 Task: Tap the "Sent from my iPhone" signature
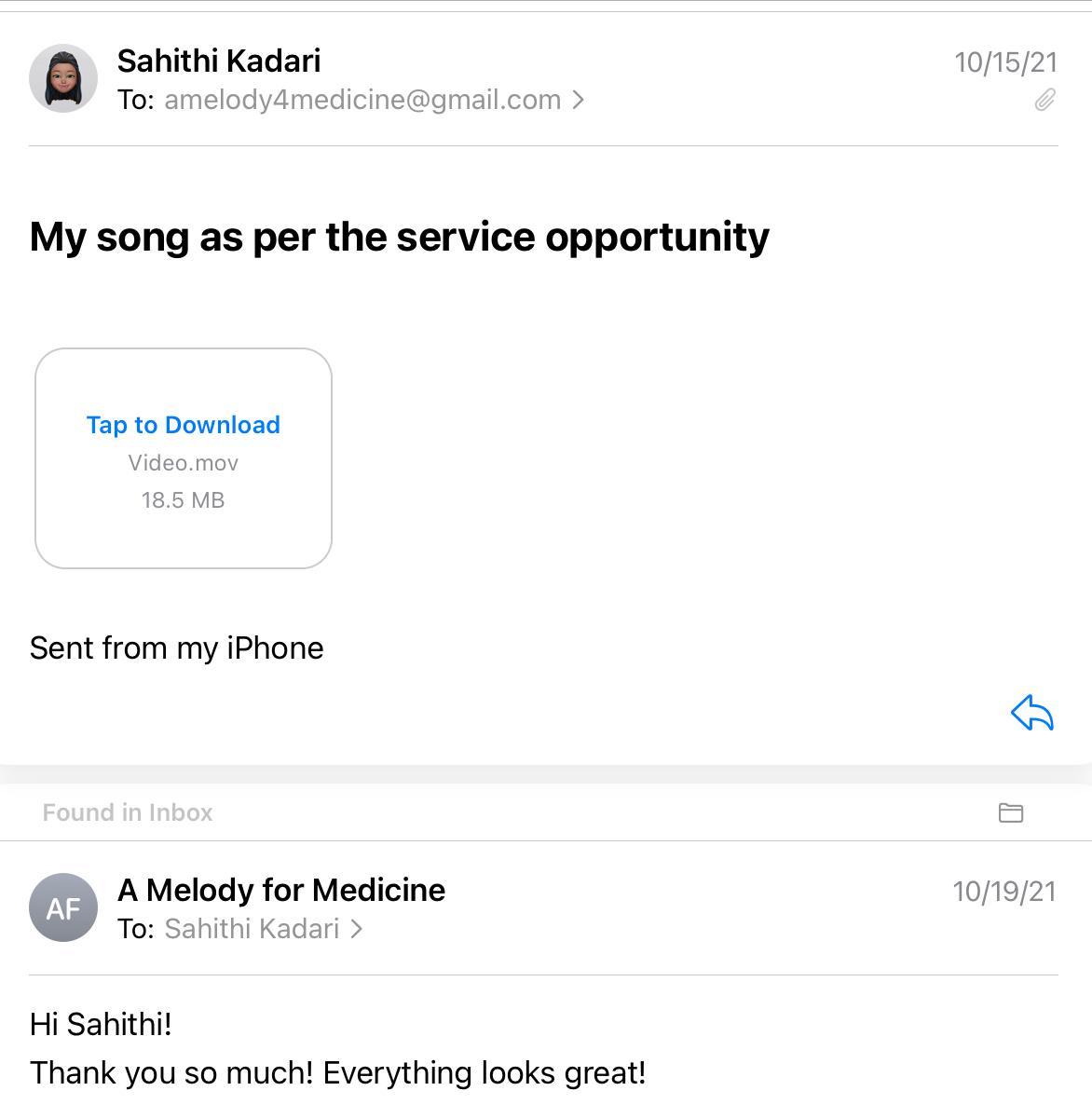177,648
